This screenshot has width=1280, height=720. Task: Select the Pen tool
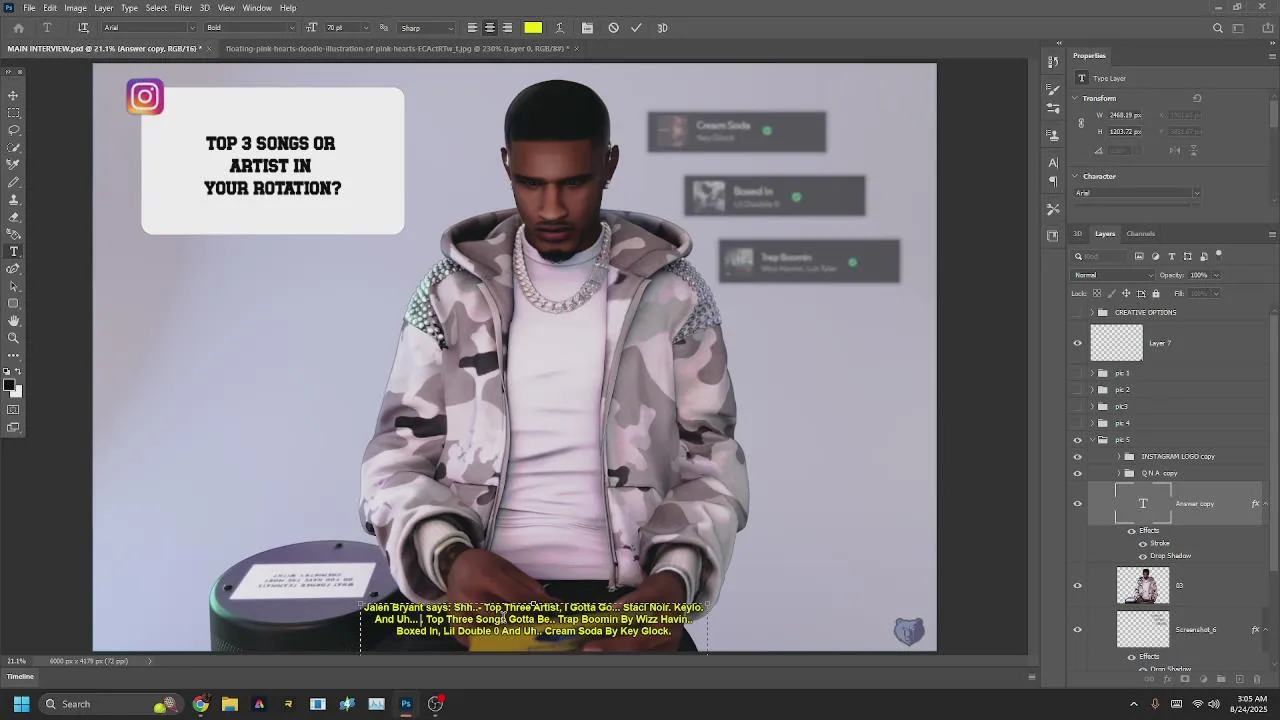pyautogui.click(x=13, y=269)
